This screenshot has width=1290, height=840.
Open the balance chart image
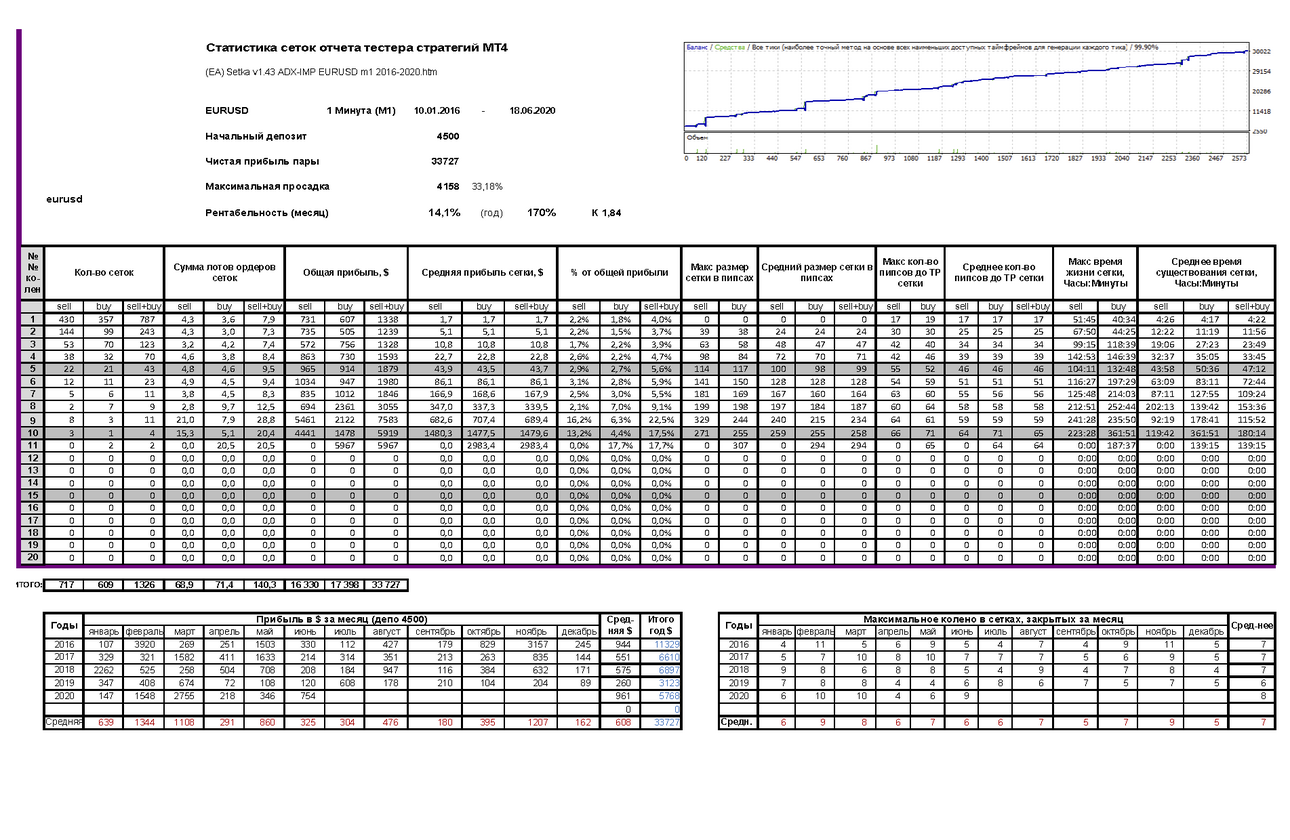coord(976,101)
